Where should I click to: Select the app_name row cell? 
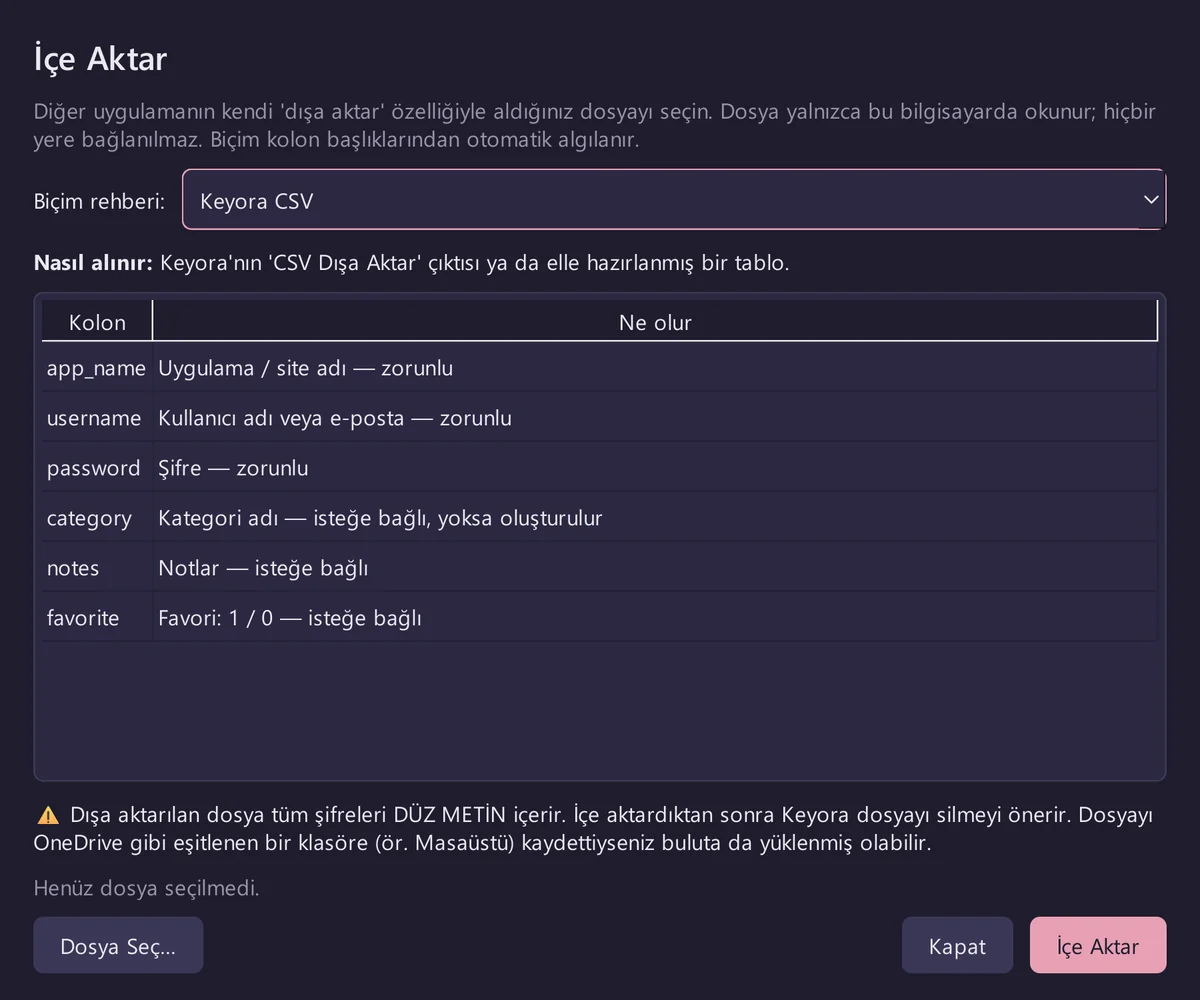(97, 368)
